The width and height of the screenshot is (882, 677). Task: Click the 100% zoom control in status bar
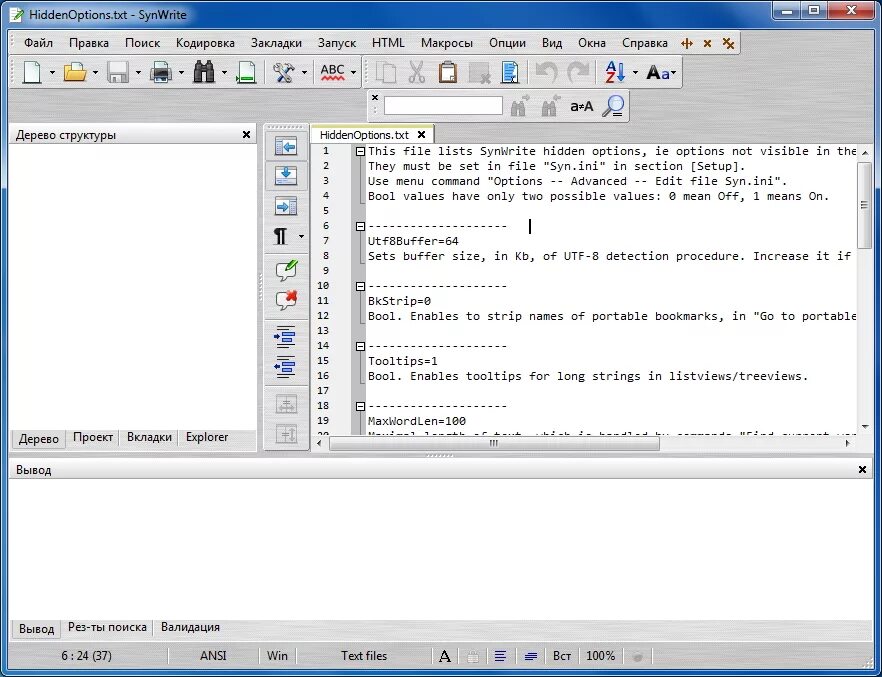[600, 655]
